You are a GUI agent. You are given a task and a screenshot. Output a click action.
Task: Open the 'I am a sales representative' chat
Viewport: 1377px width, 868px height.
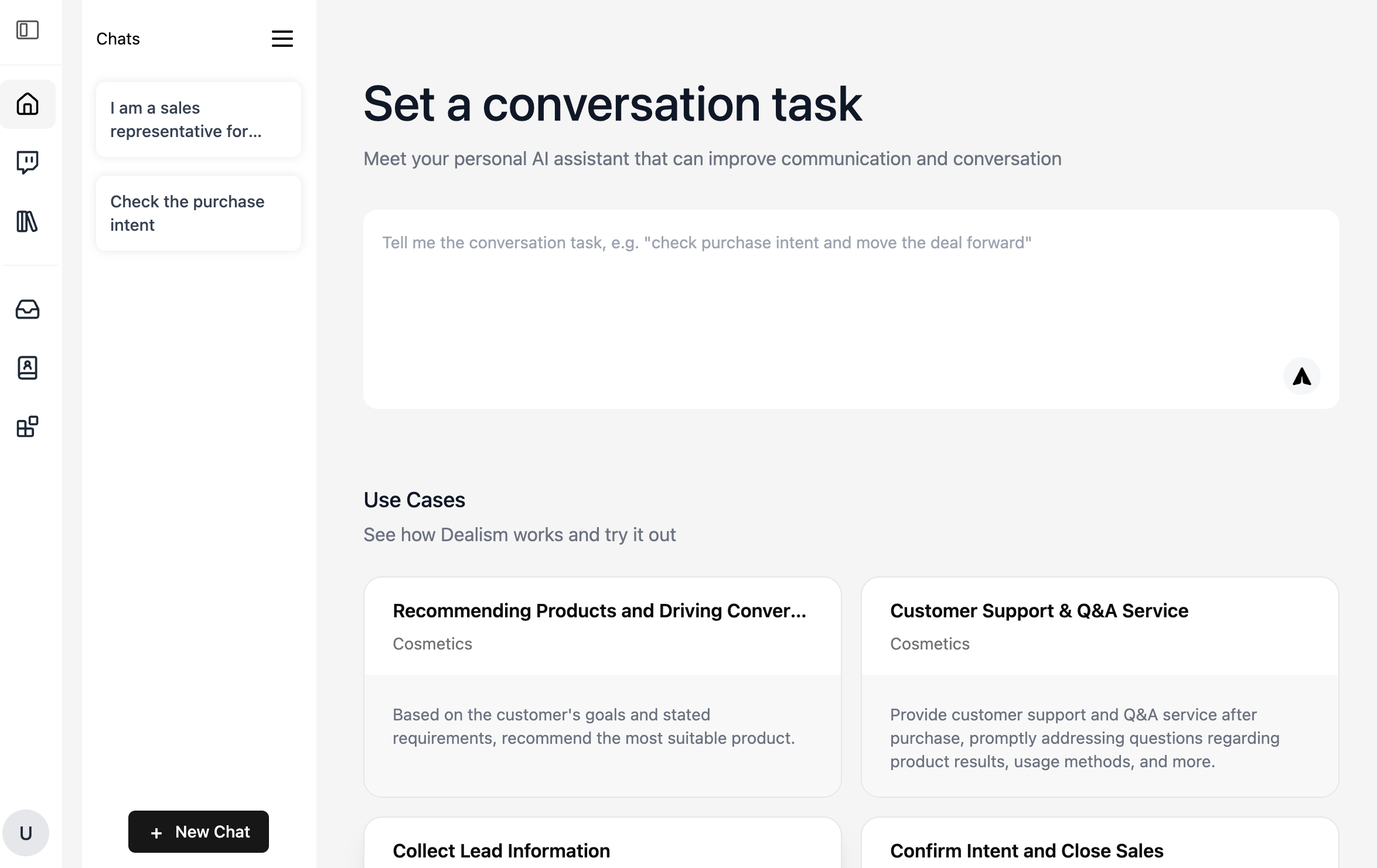(199, 119)
